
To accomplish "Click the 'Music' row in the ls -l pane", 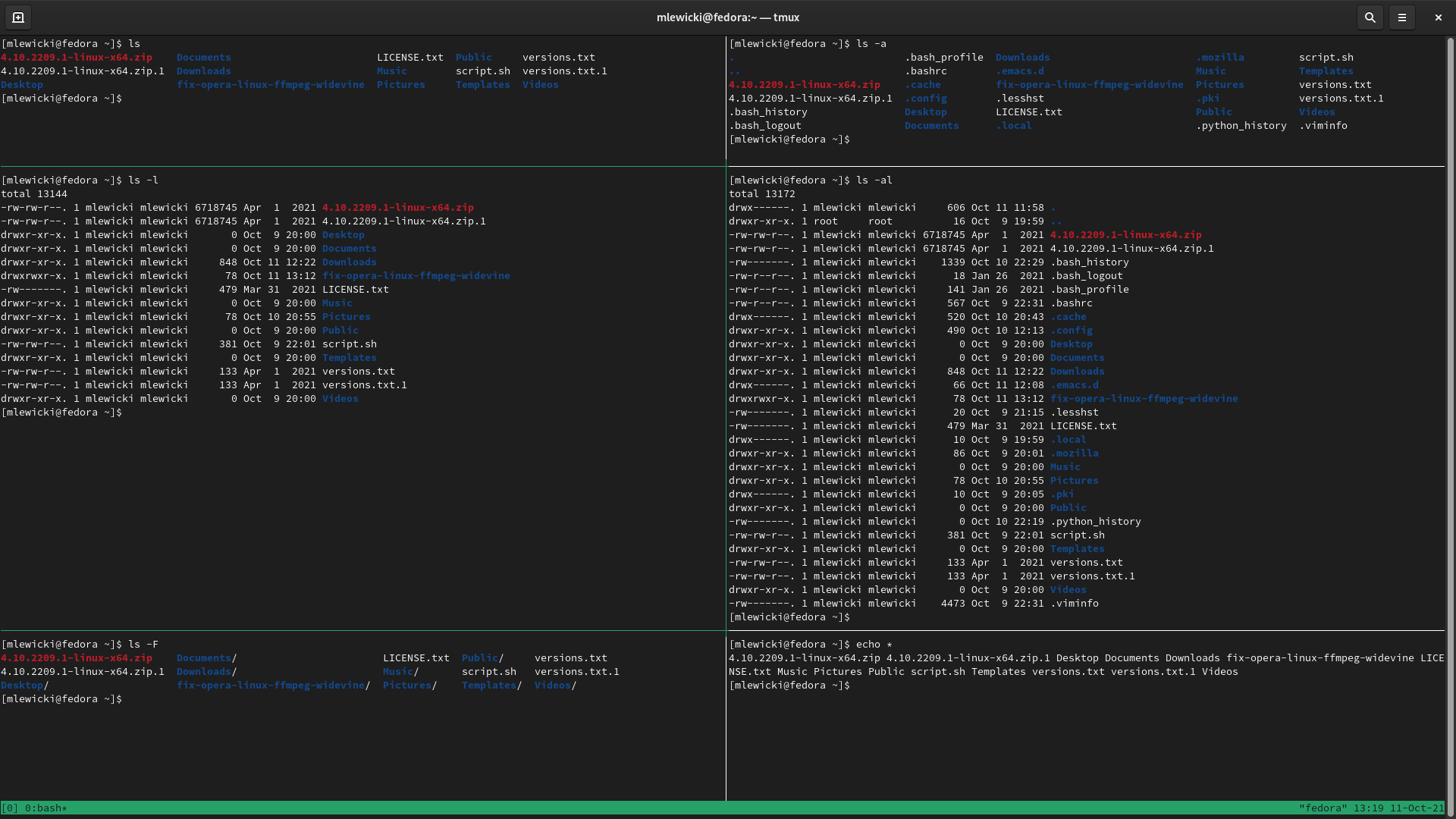I will (x=177, y=303).
